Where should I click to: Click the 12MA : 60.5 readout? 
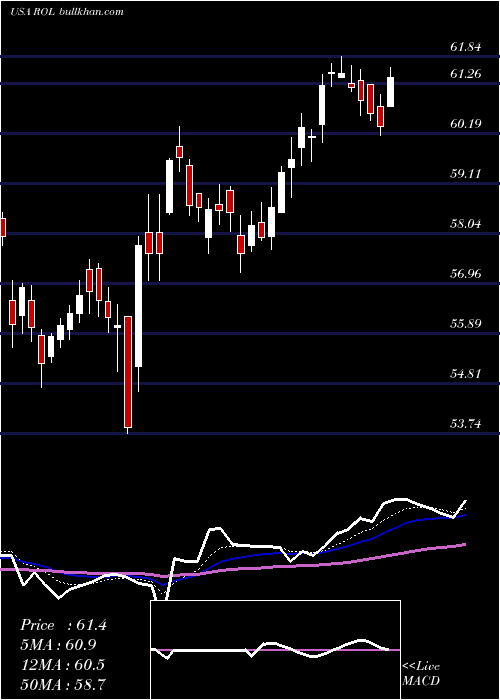tap(62, 664)
